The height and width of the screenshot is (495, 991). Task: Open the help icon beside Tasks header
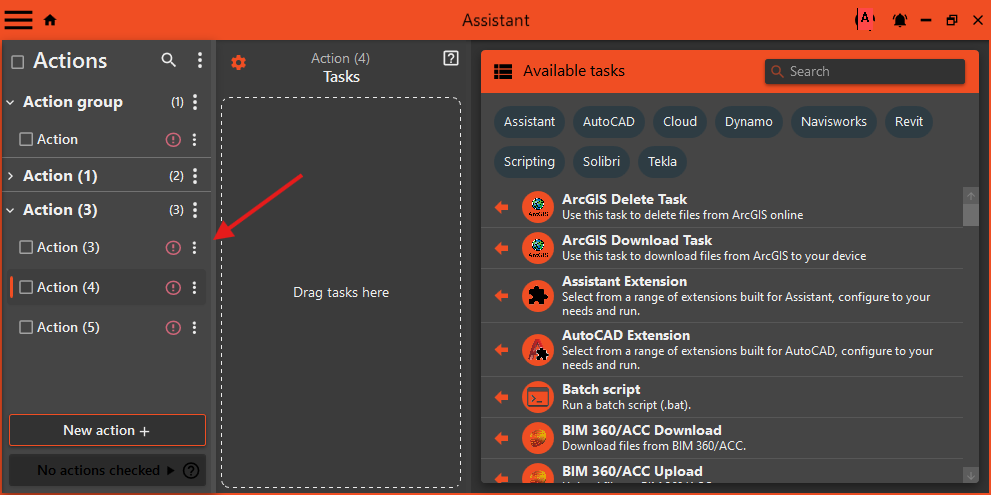point(450,59)
